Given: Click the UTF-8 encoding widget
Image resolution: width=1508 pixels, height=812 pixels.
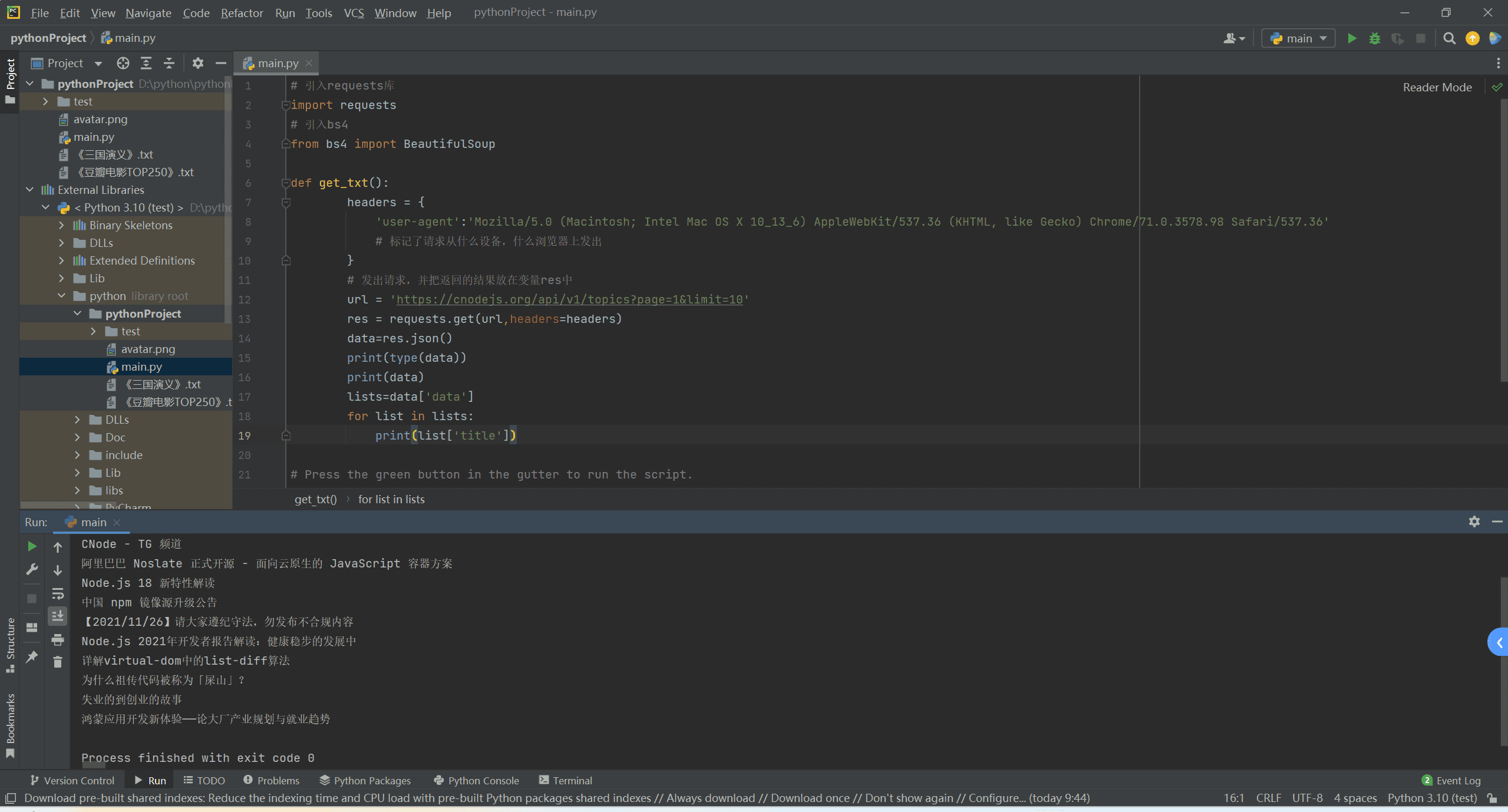Looking at the screenshot, I should click(1307, 798).
